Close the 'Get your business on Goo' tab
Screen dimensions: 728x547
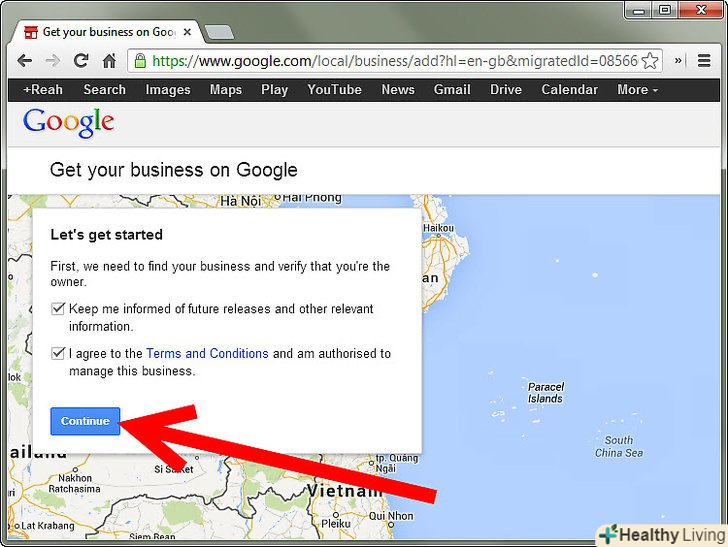[x=187, y=32]
